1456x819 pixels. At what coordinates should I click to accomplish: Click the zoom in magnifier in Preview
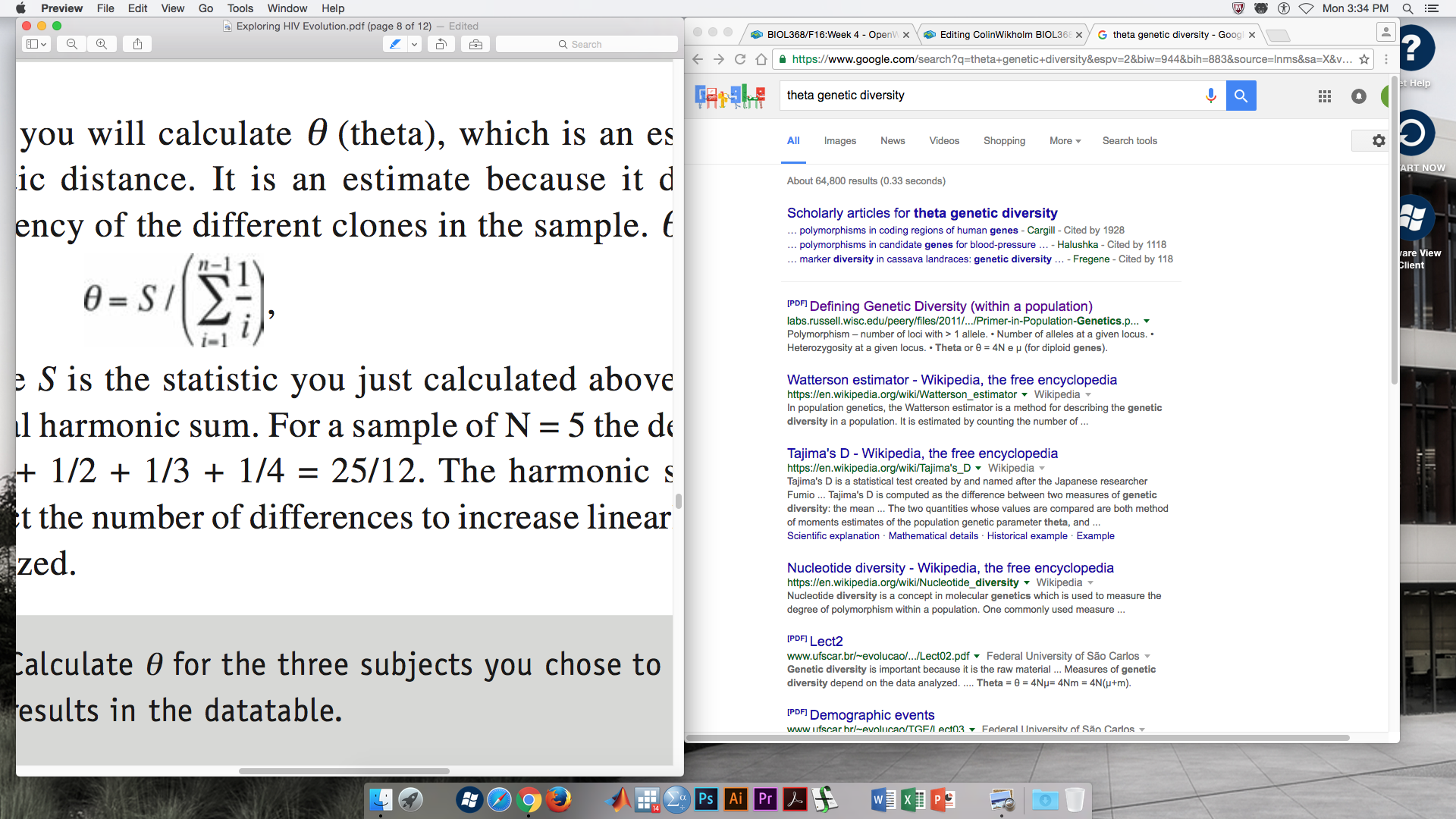coord(102,44)
